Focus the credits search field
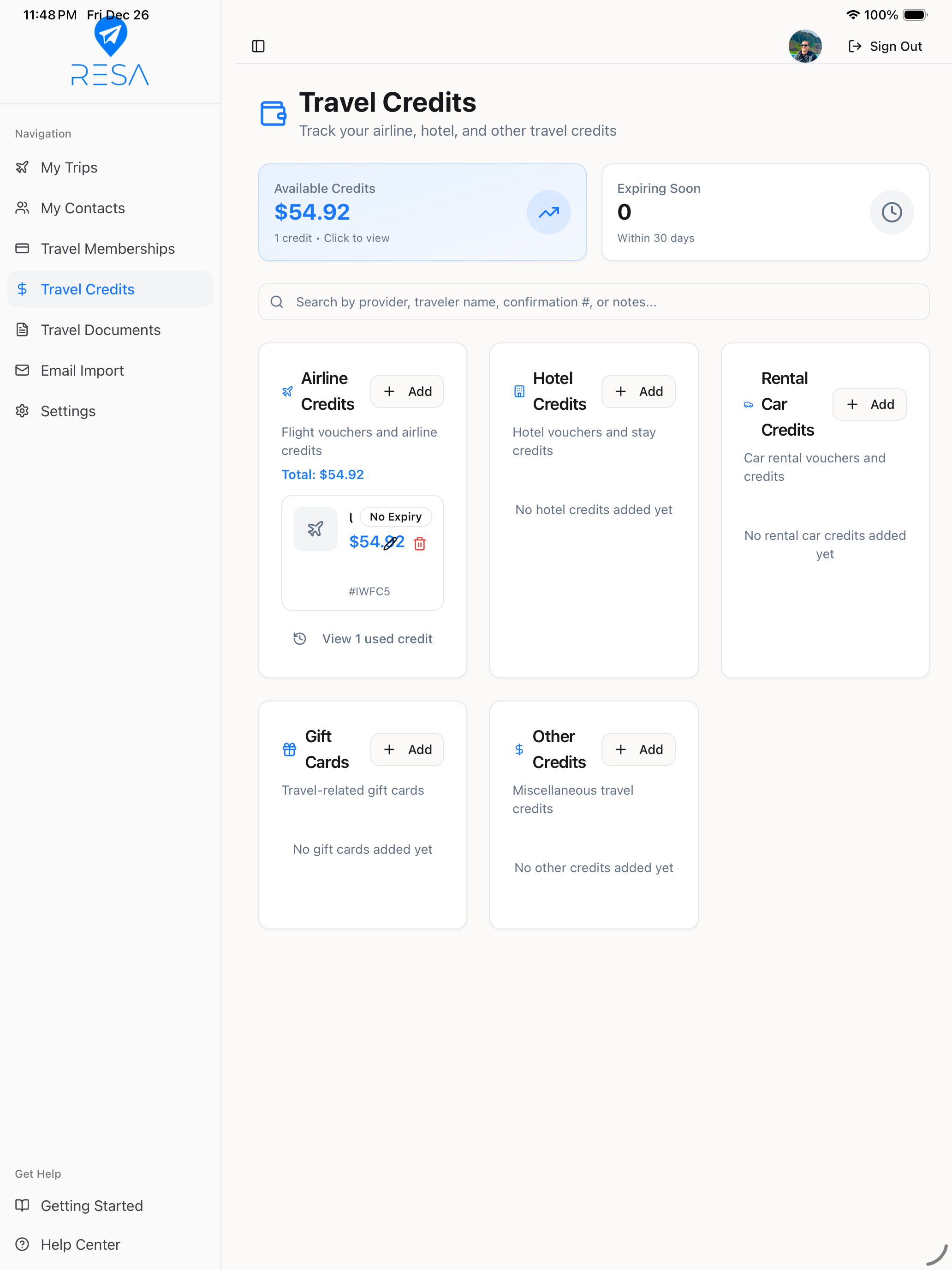The image size is (952, 1270). click(x=594, y=302)
